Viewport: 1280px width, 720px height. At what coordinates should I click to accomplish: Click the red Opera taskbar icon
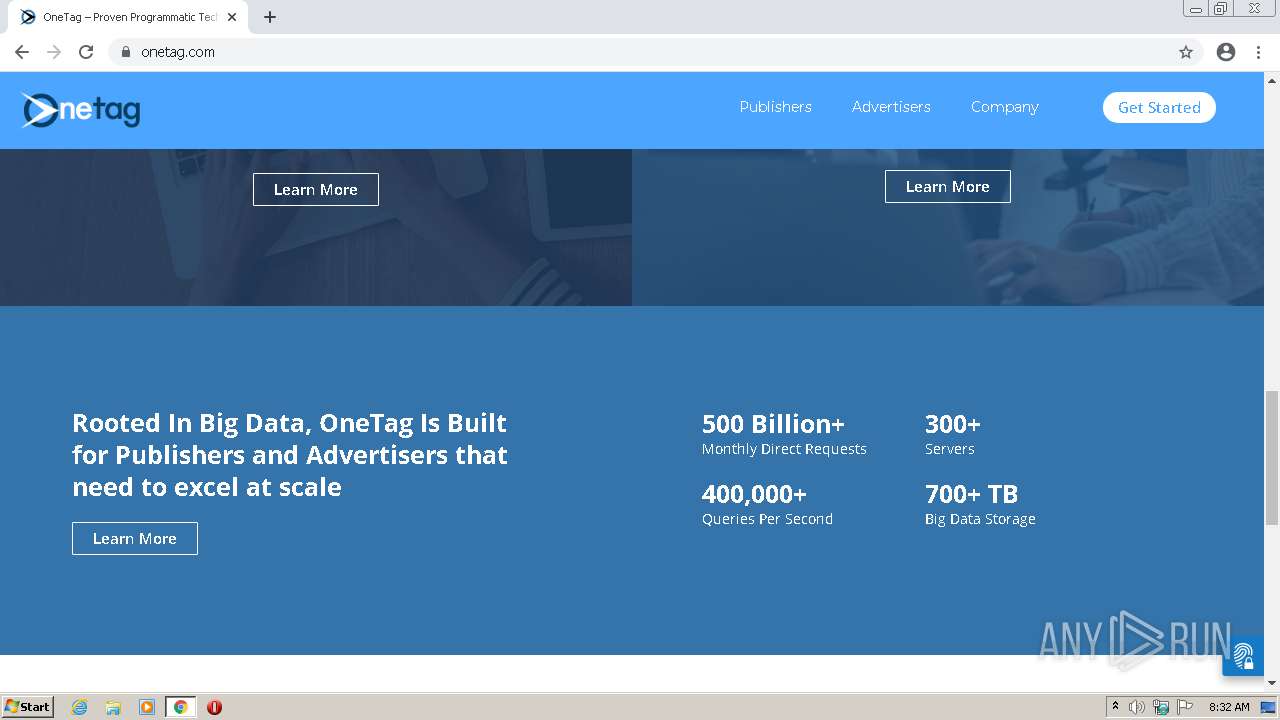214,707
